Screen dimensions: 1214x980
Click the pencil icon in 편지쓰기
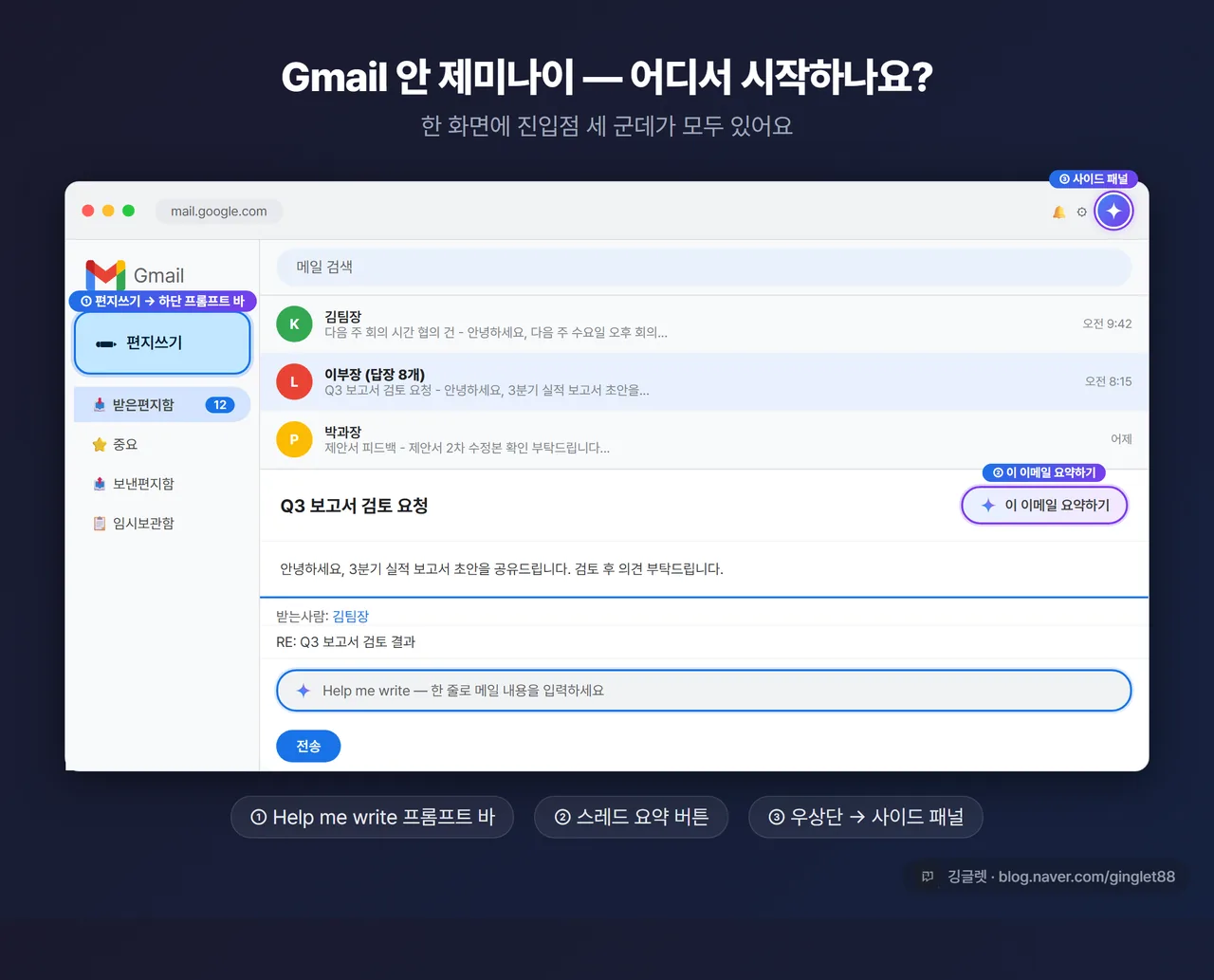coord(106,343)
